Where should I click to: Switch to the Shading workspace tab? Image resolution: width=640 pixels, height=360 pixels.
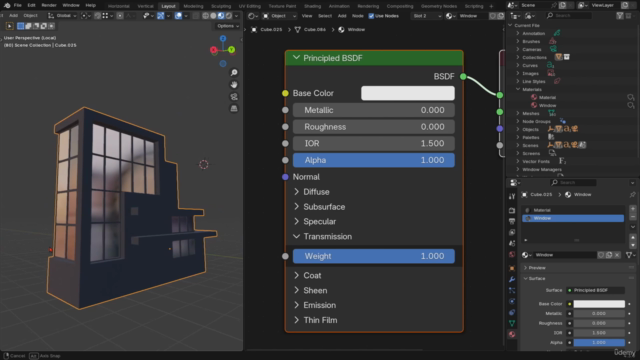tap(312, 6)
